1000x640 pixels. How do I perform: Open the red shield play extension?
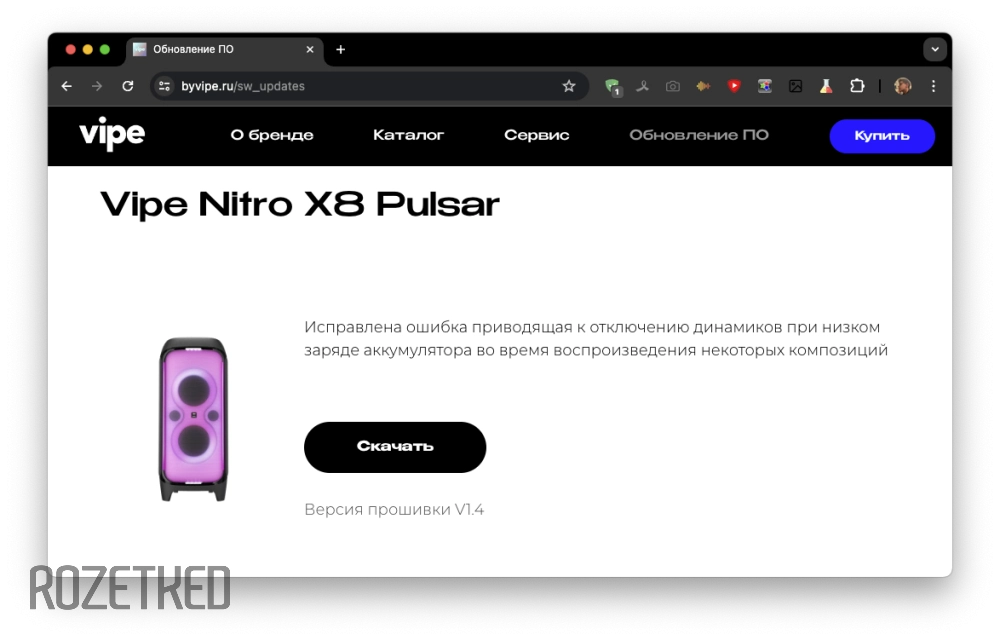pyautogui.click(x=734, y=86)
